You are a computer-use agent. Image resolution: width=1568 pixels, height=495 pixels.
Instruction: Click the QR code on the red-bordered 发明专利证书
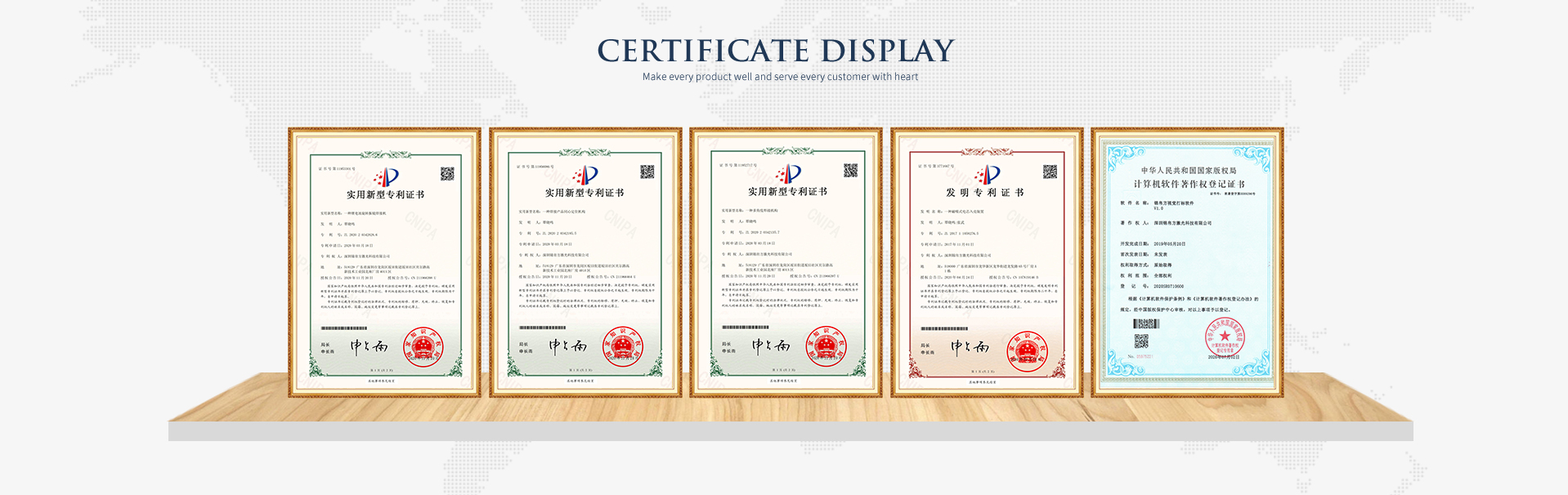1050,172
